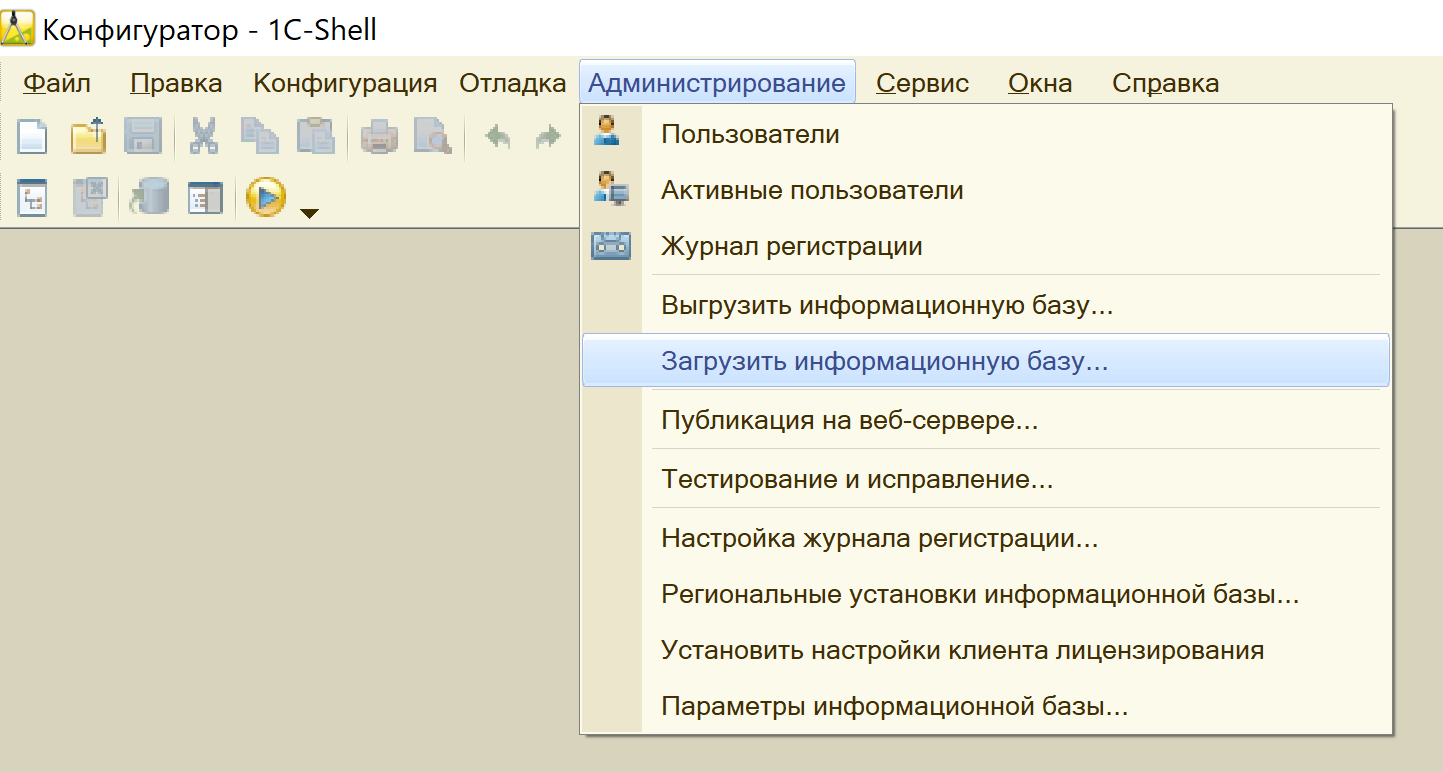Screen dimensions: 1443x772
Task: Click the Cut scissors icon
Action: pyautogui.click(x=204, y=136)
